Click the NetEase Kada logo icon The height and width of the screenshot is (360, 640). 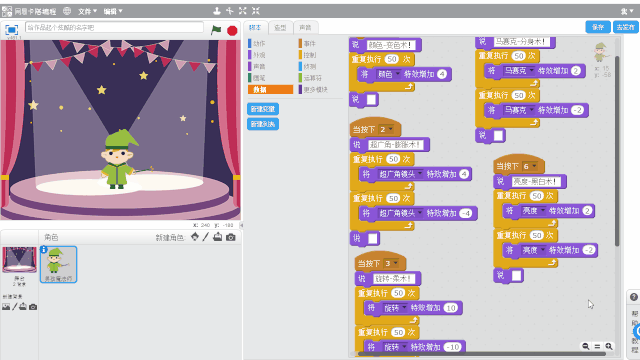(7, 11)
